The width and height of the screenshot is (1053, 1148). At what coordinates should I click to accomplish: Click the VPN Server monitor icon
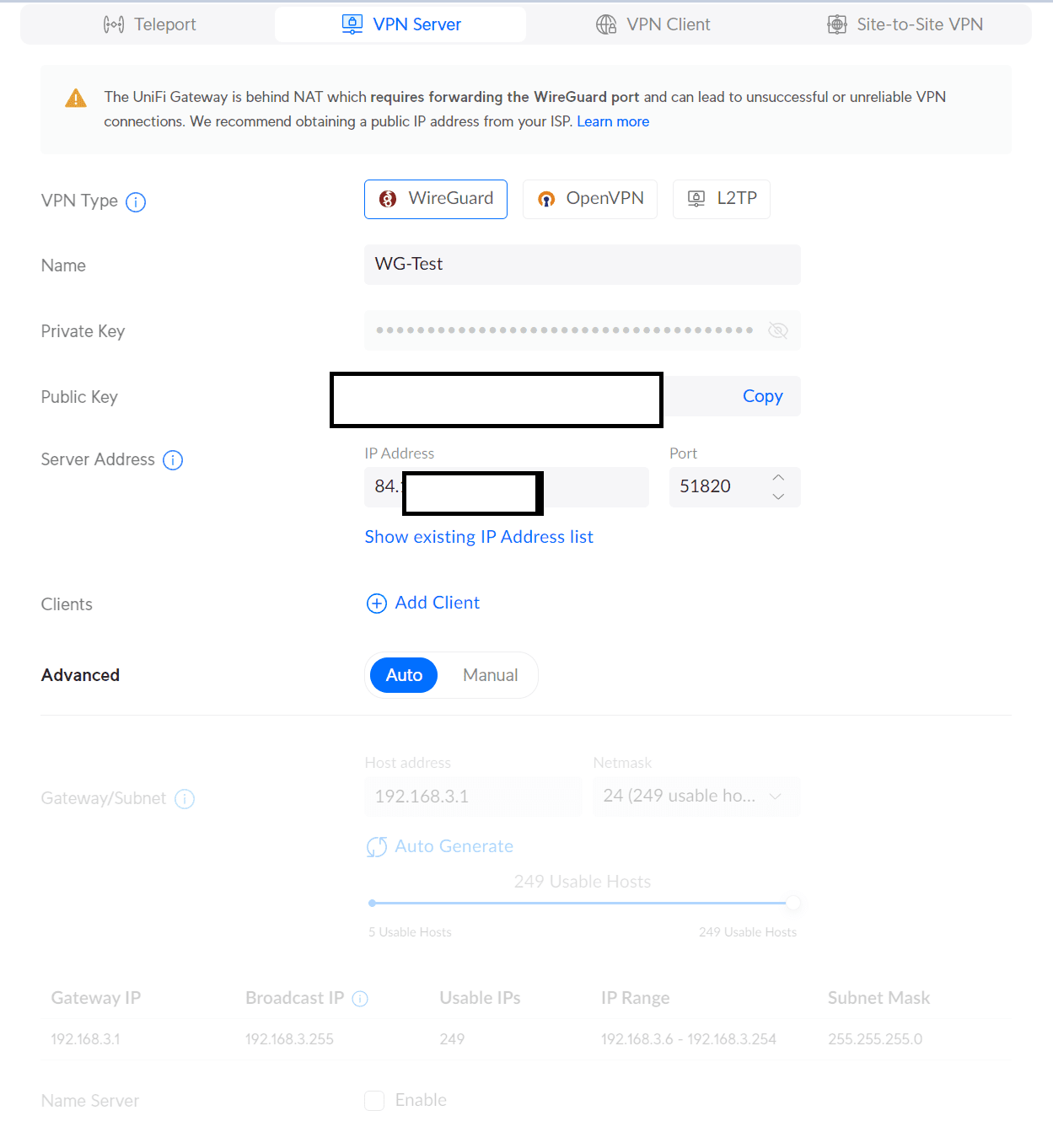(352, 24)
